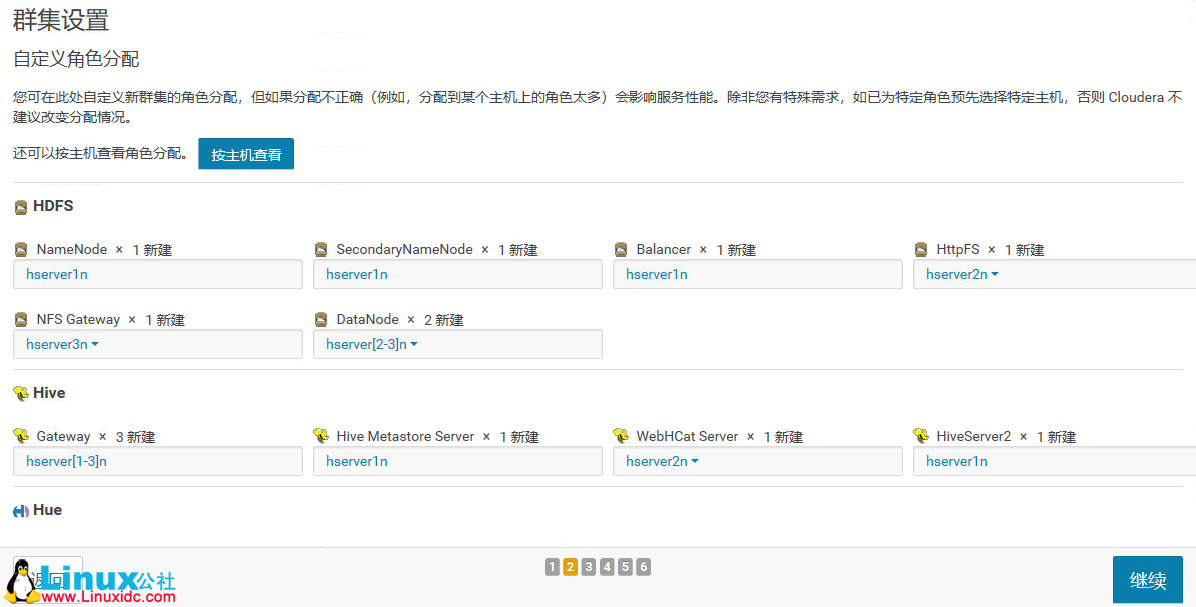Click the SecondaryNameNode role icon
This screenshot has width=1196, height=607.
[321, 249]
